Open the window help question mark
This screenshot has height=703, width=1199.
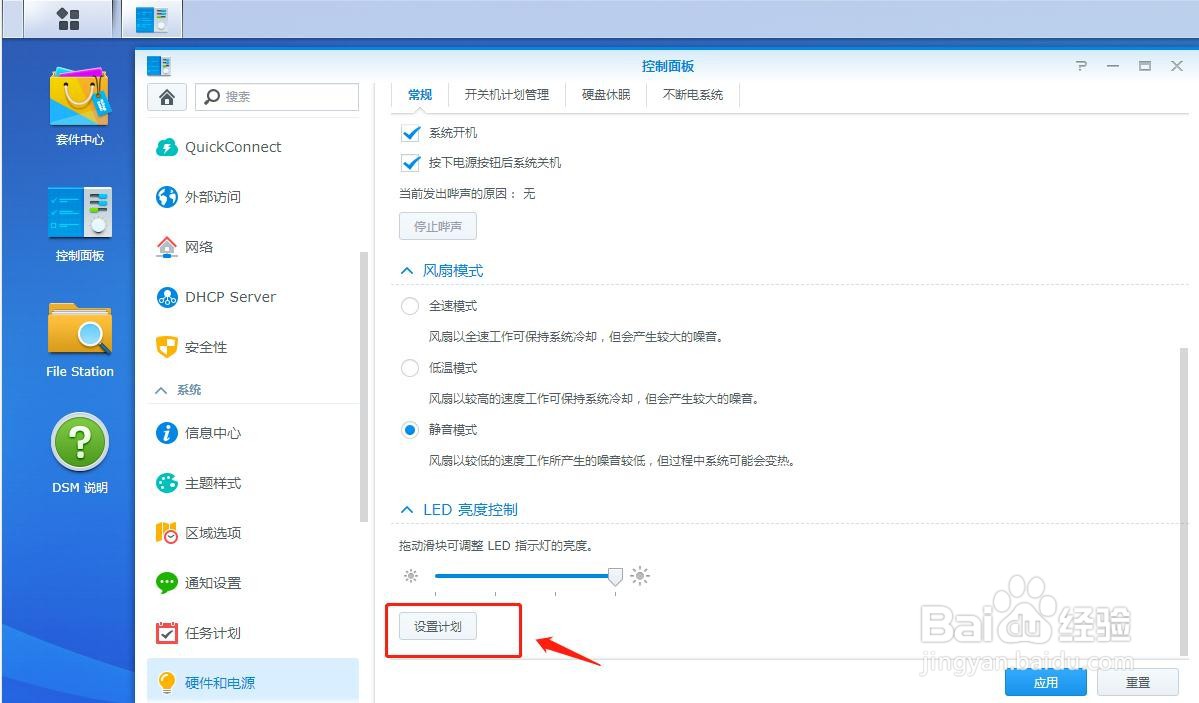1081,66
